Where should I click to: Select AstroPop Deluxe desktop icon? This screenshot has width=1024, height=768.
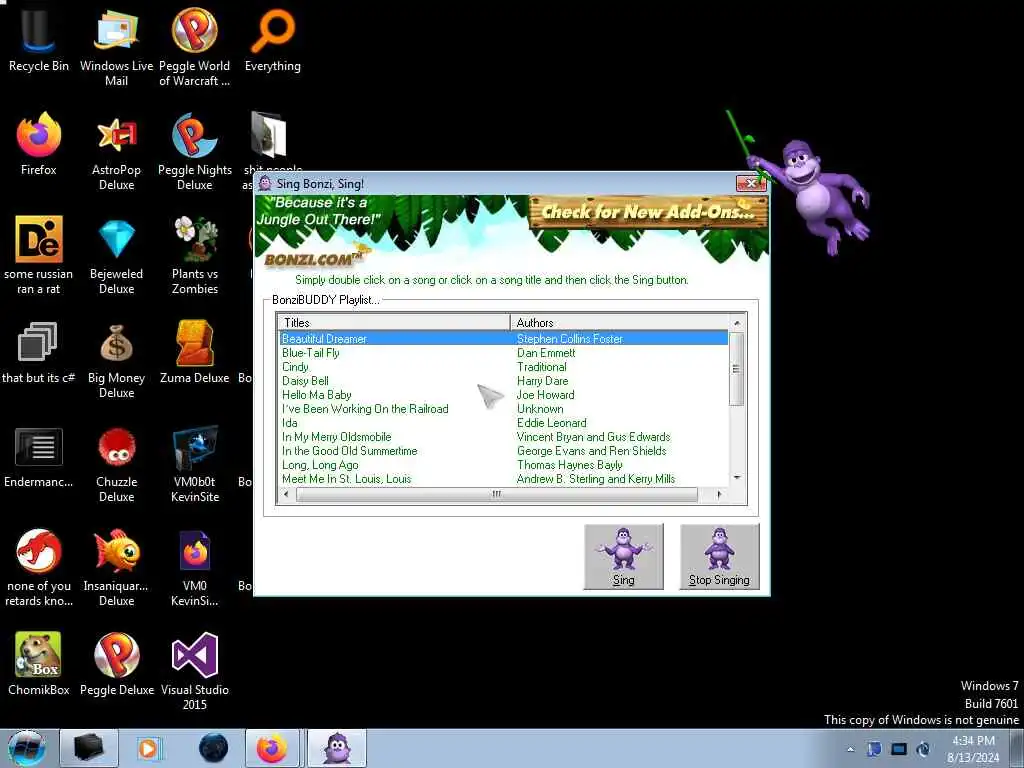[116, 152]
